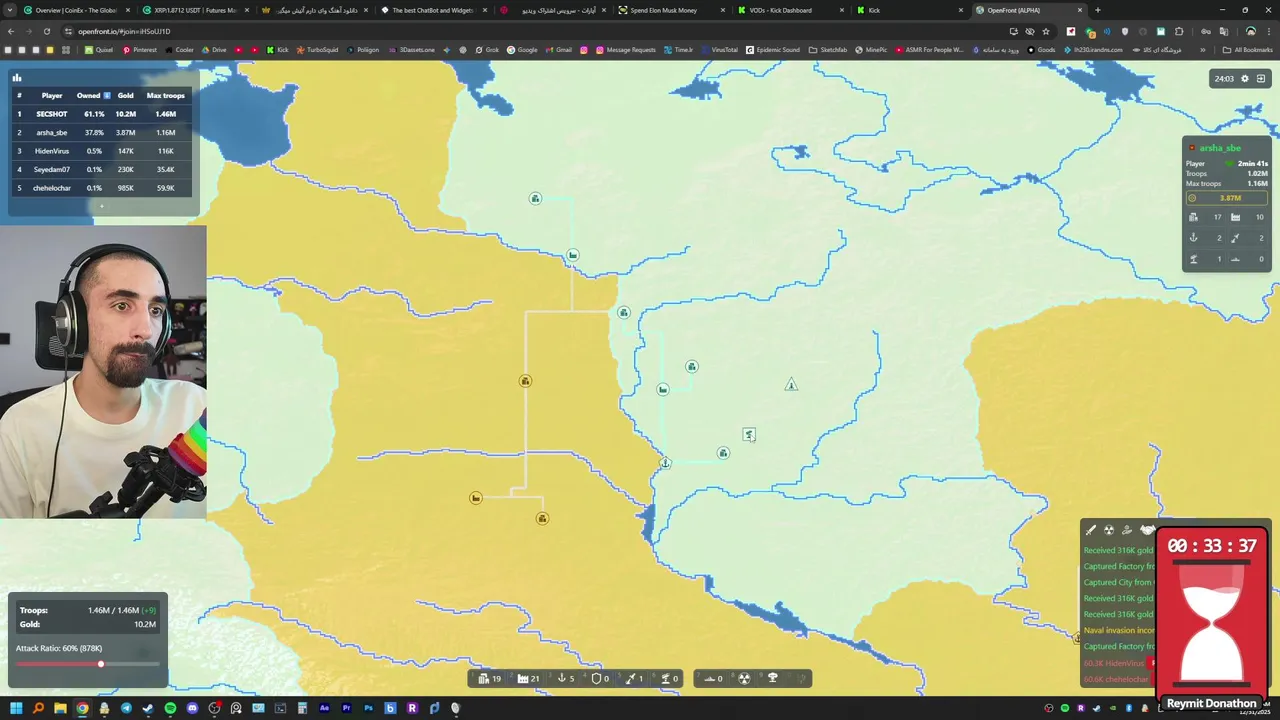Viewport: 1280px width, 720px height.
Task: Select the Missile Silo build icon
Action: [x=631, y=678]
